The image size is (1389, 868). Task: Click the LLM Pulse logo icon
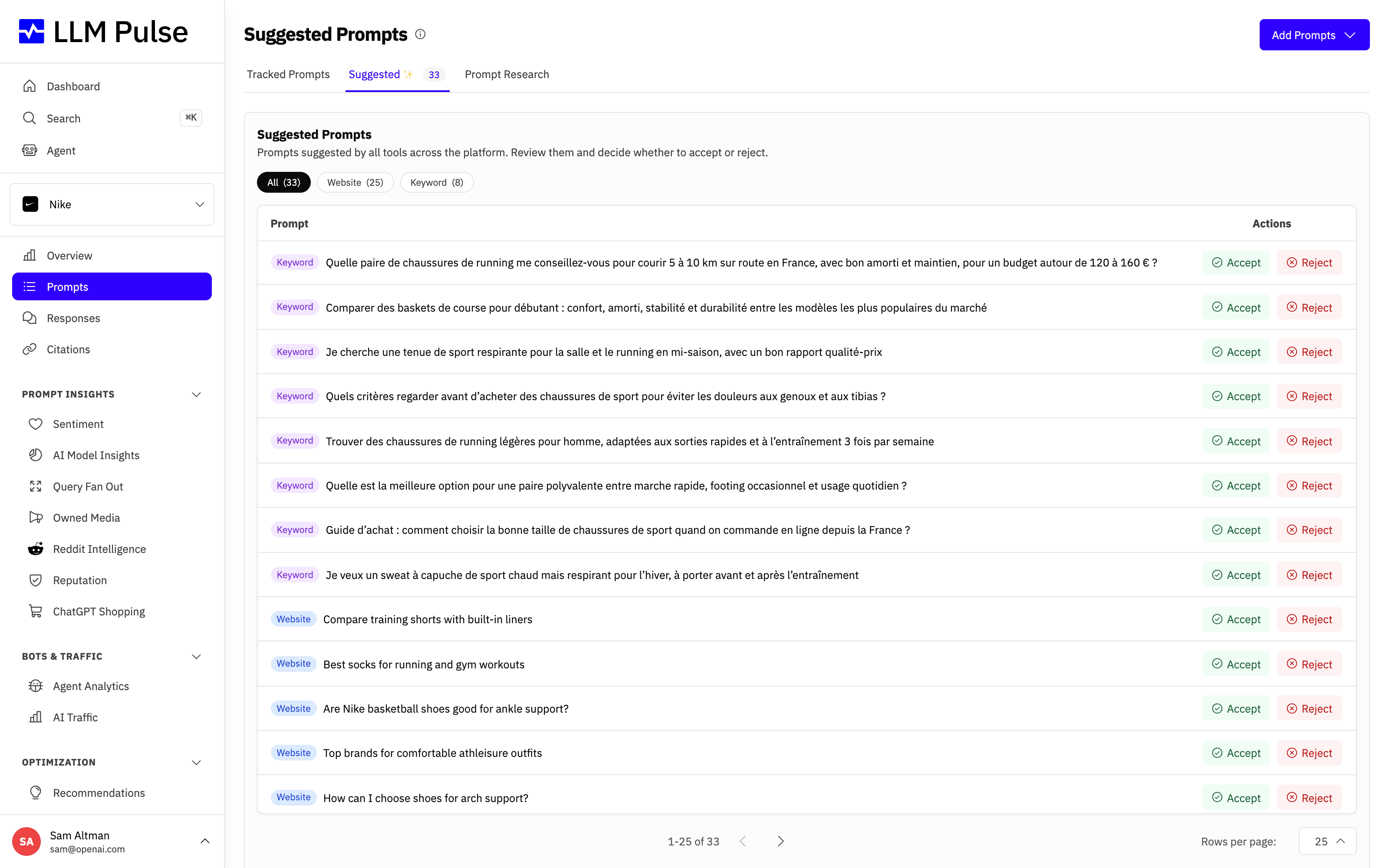pos(32,32)
